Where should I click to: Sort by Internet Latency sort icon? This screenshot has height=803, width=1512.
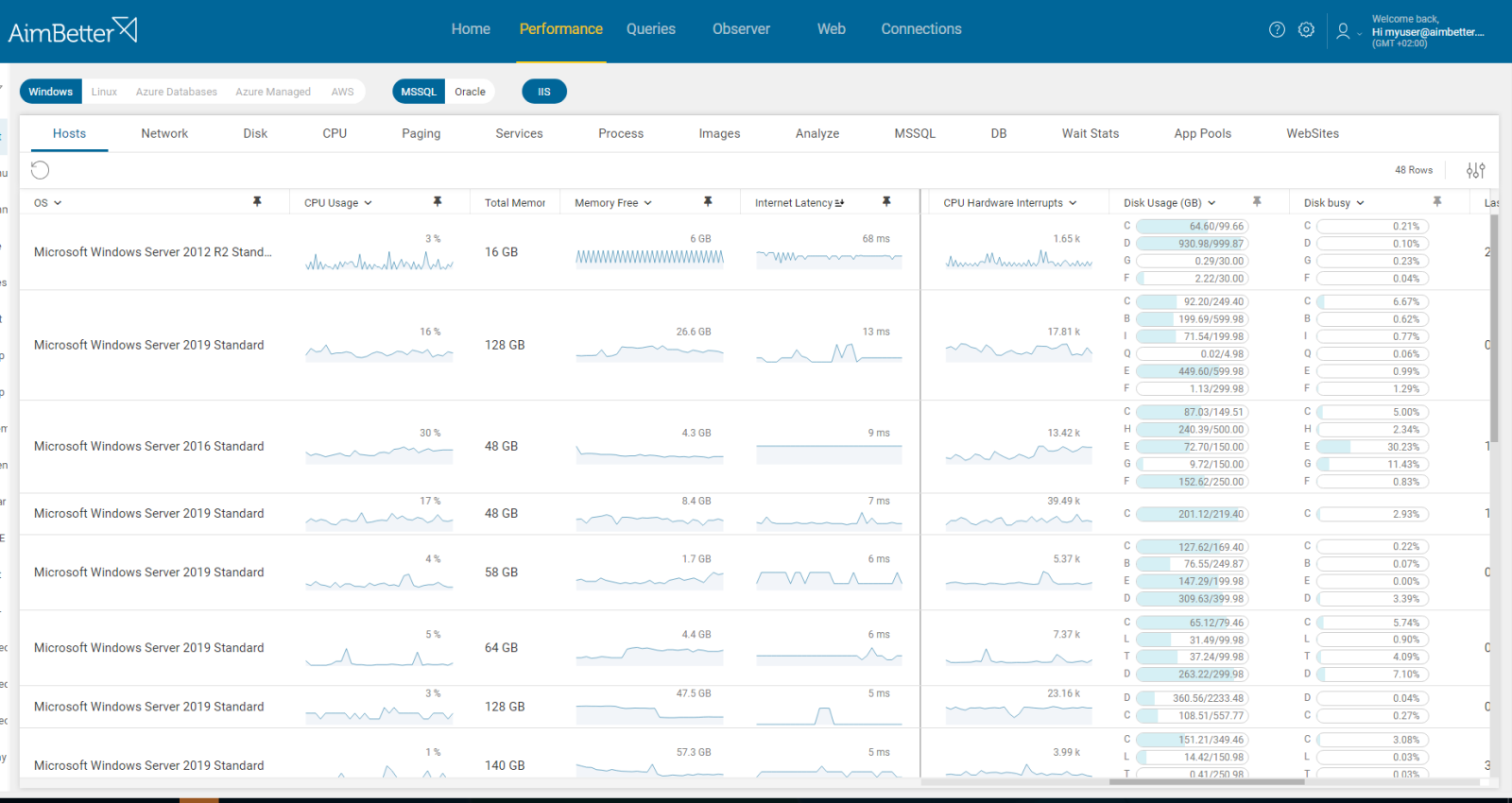pyautogui.click(x=840, y=202)
